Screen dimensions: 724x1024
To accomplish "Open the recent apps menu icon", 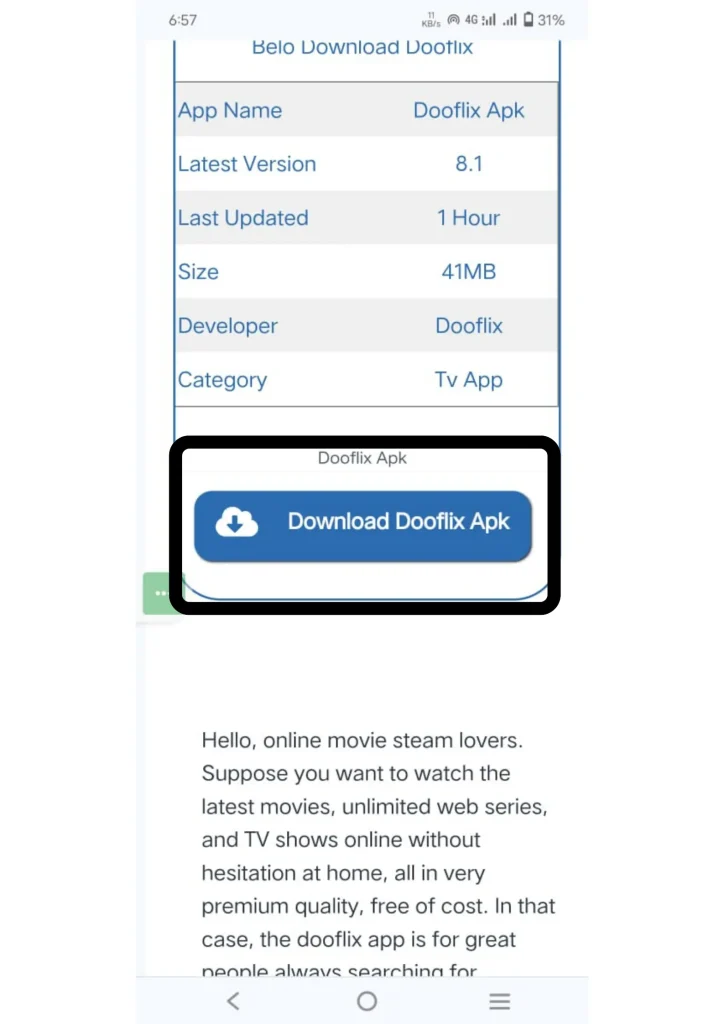I will [x=499, y=1001].
